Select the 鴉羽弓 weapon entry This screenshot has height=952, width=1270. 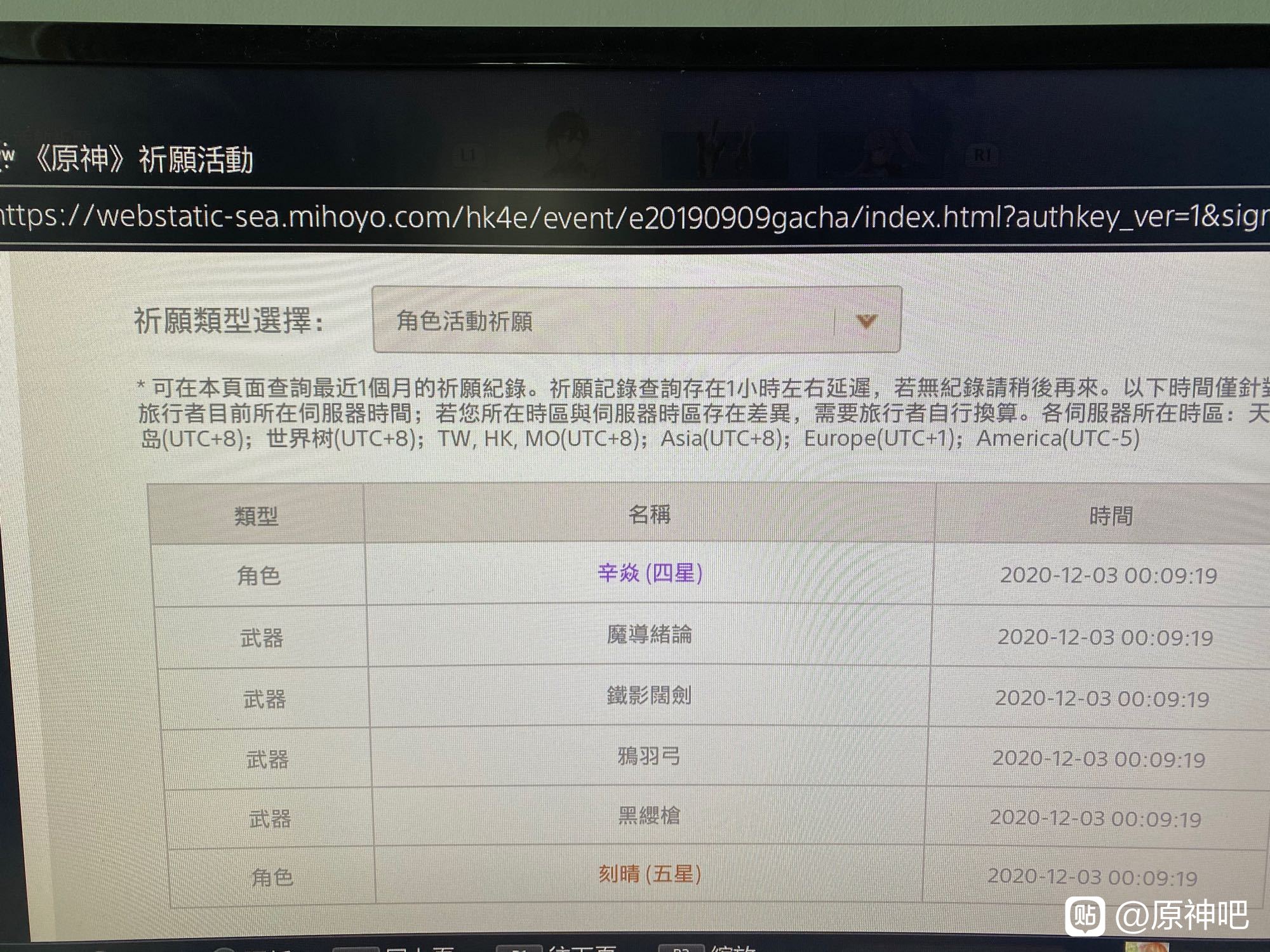pos(649,756)
